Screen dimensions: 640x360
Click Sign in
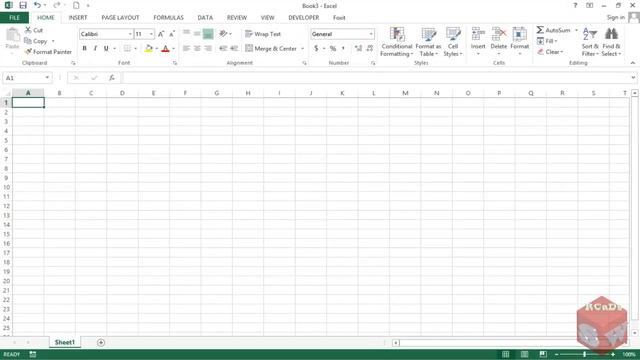click(x=616, y=18)
